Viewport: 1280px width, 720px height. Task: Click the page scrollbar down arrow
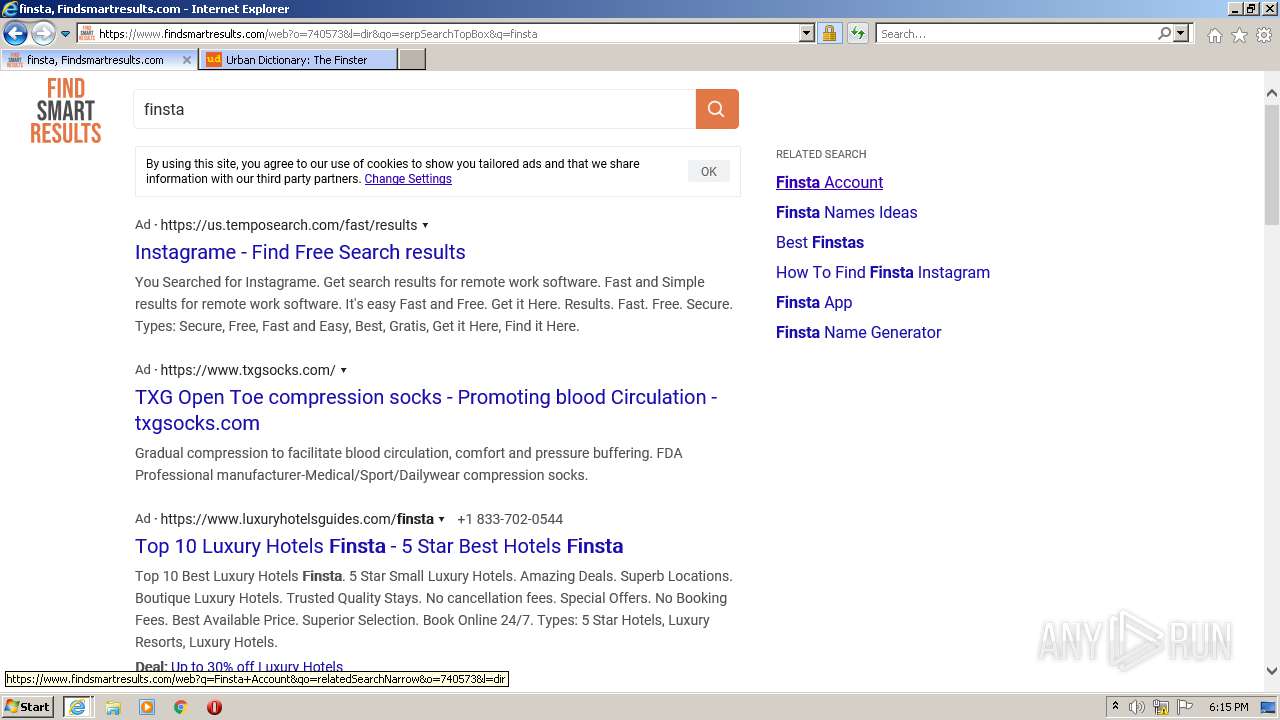pyautogui.click(x=1271, y=671)
